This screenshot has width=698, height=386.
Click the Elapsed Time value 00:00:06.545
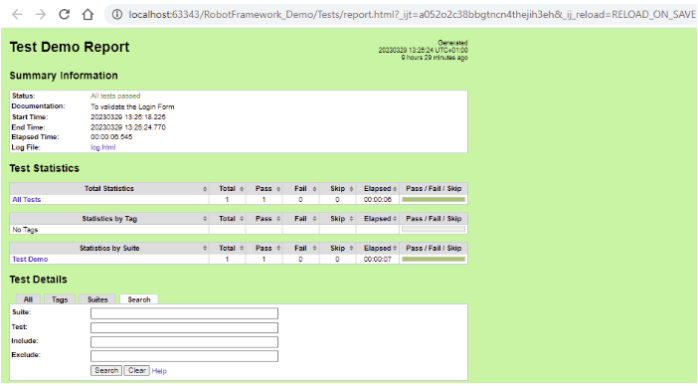(111, 137)
